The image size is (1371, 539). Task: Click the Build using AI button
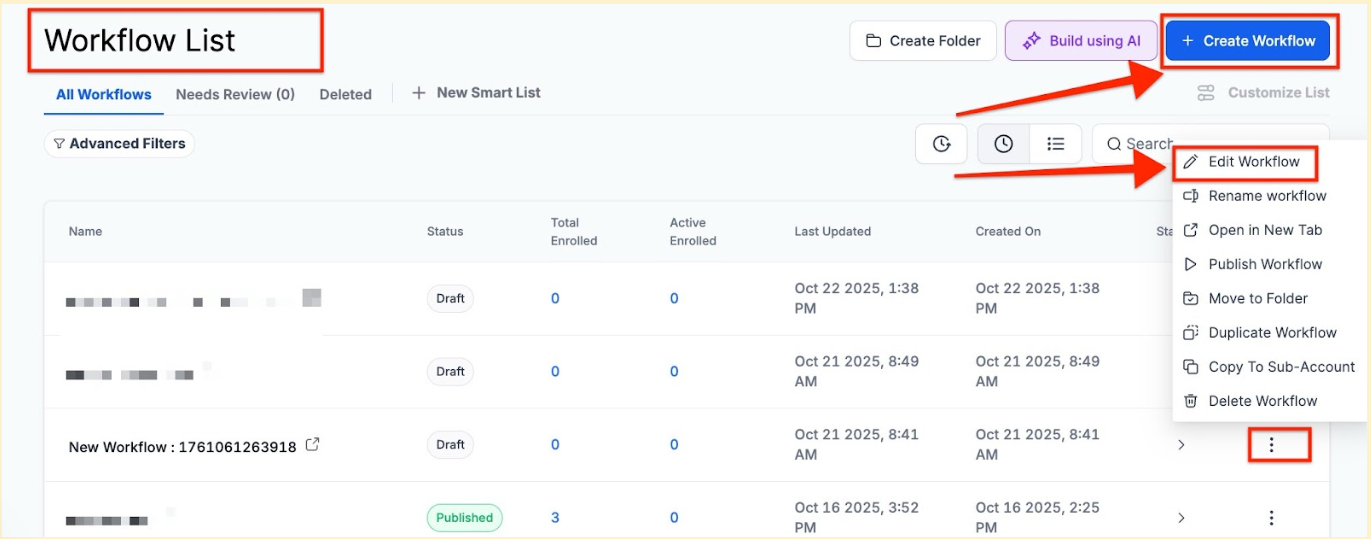click(x=1080, y=41)
